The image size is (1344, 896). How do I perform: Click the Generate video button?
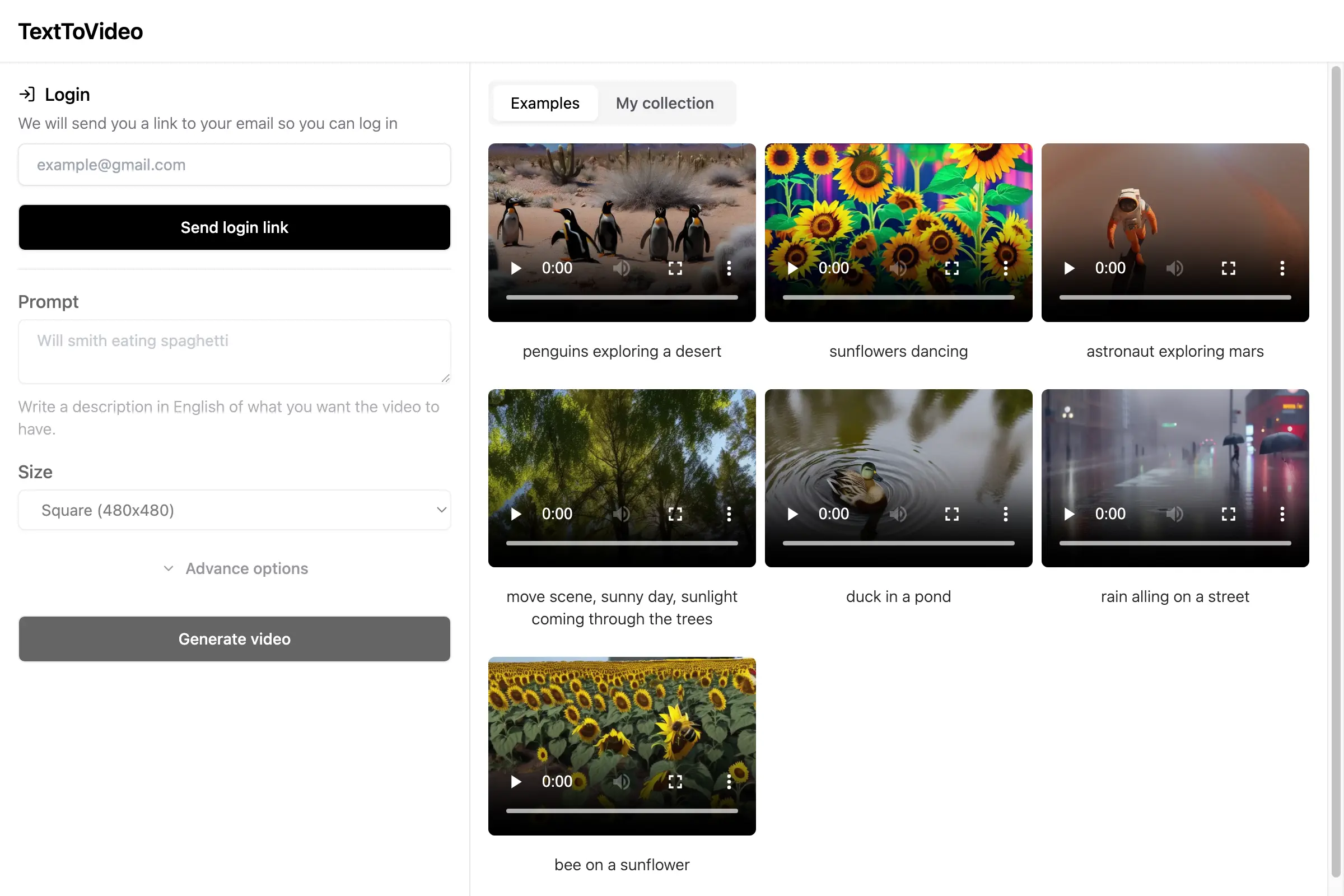point(234,639)
